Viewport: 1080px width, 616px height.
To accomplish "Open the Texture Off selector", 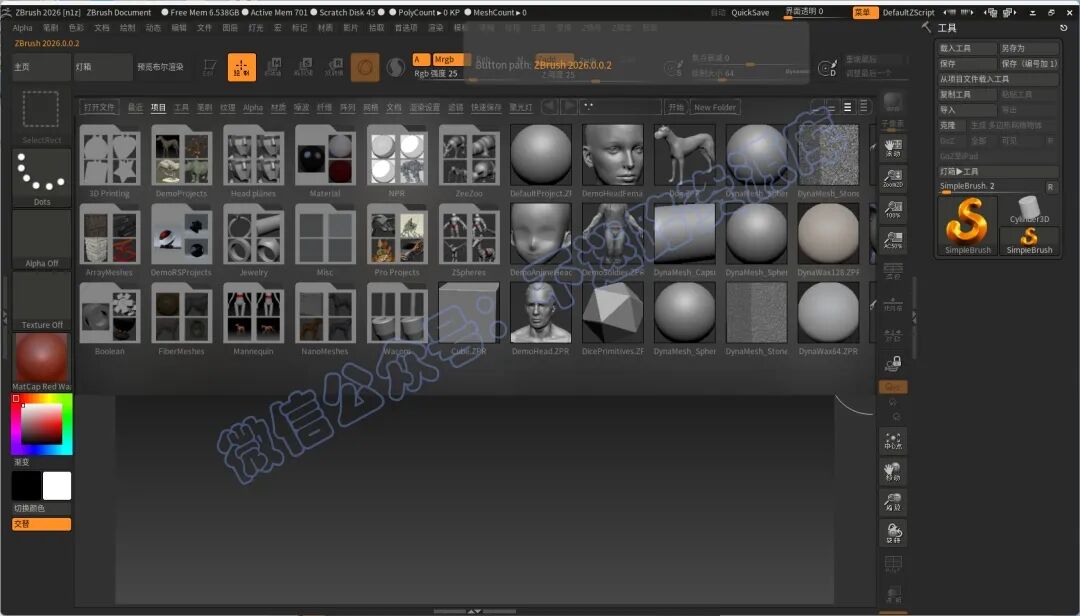I will tap(41, 301).
